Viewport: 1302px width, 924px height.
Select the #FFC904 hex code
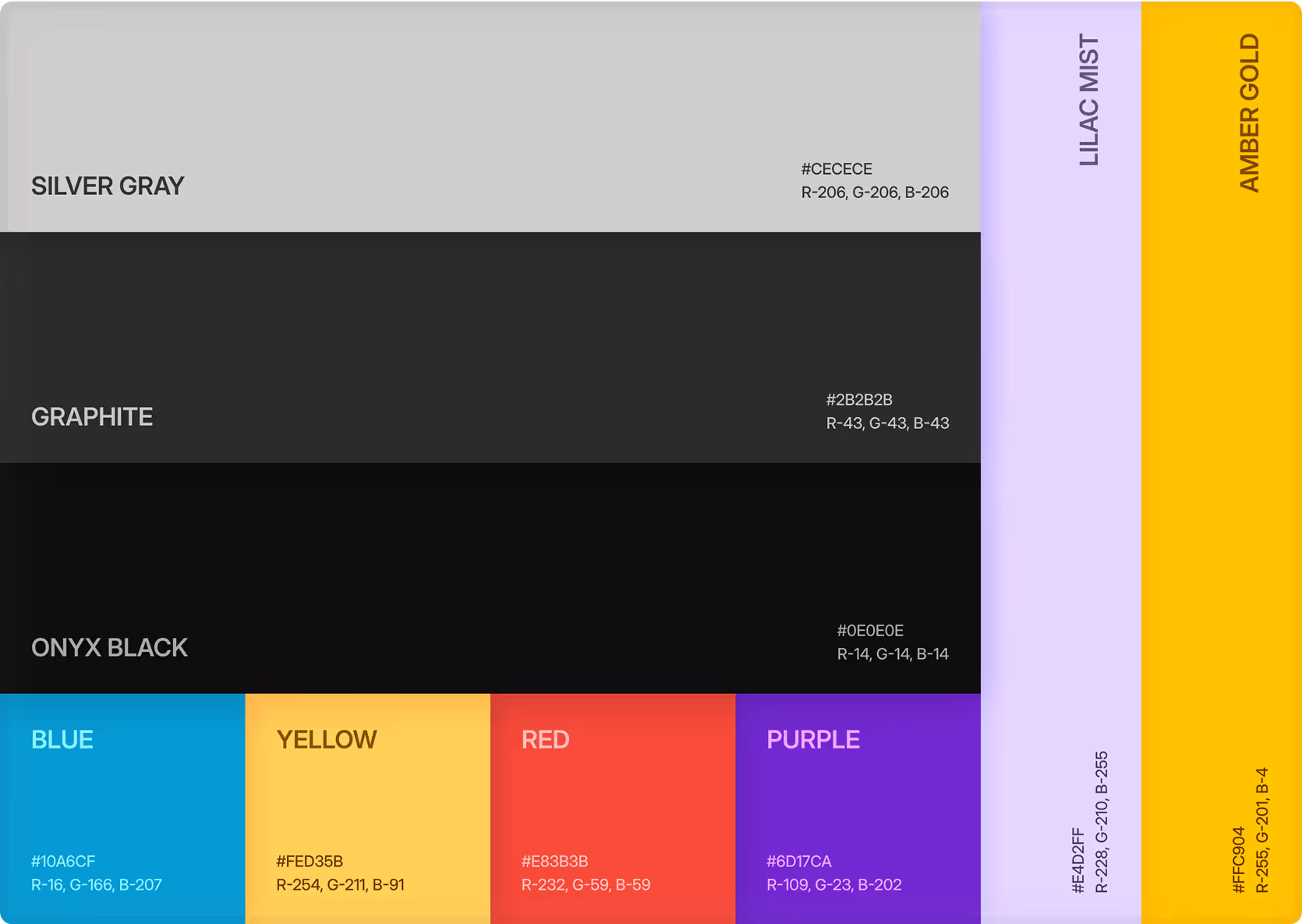pos(1239,860)
